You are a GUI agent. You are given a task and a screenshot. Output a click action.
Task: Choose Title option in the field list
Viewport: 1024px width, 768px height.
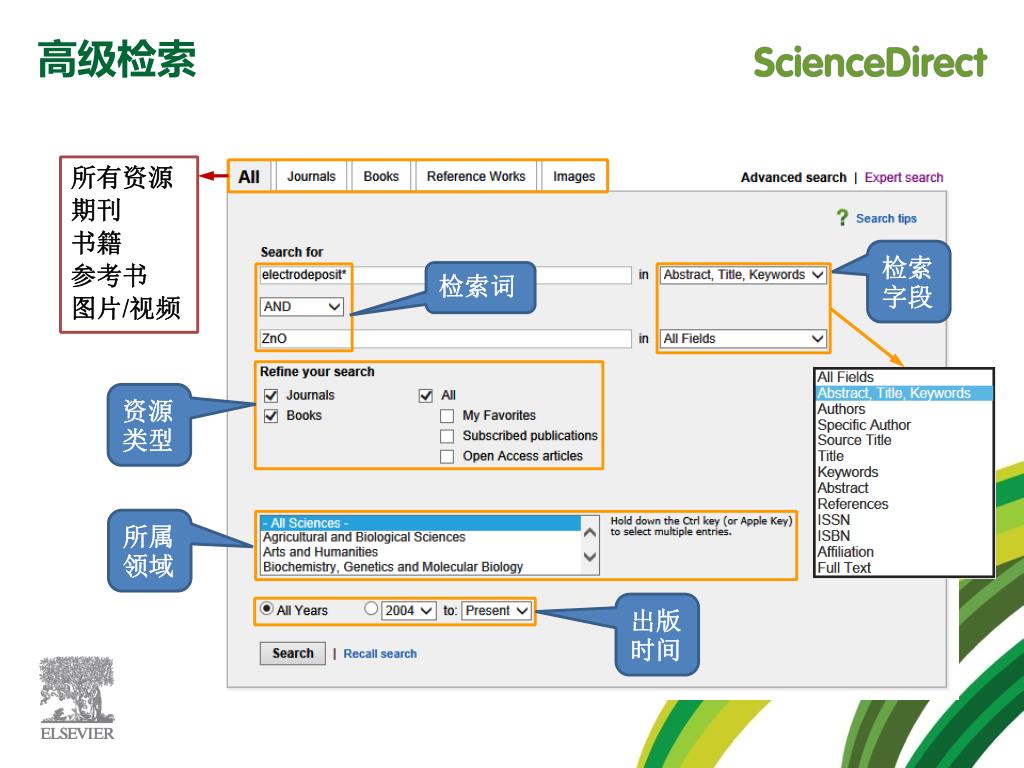coord(904,456)
